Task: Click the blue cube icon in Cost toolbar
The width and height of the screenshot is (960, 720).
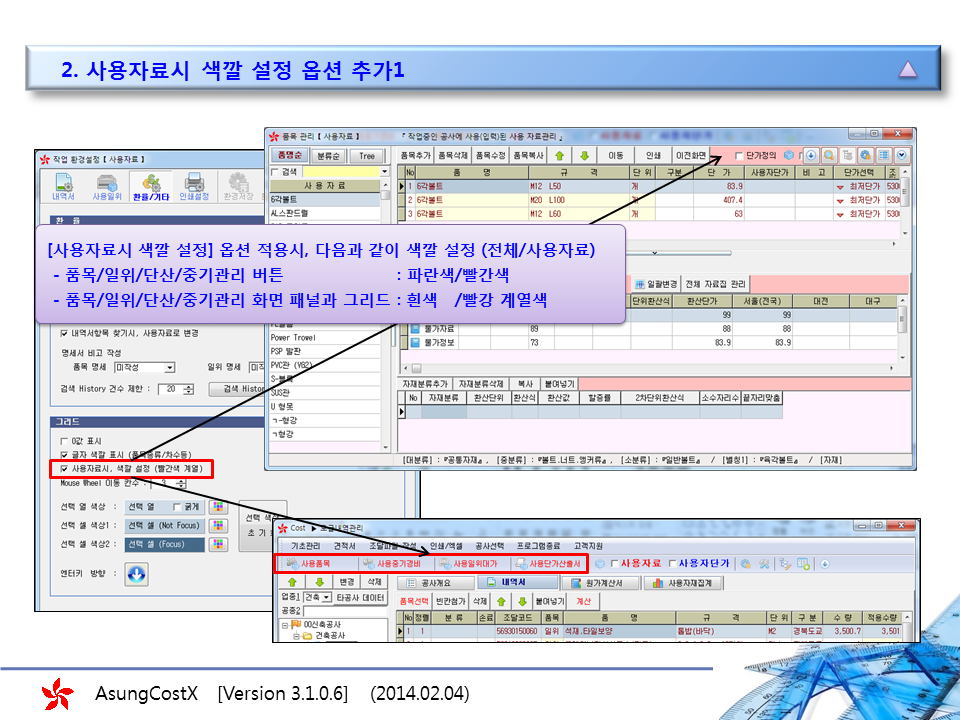Action: pyautogui.click(x=600, y=564)
